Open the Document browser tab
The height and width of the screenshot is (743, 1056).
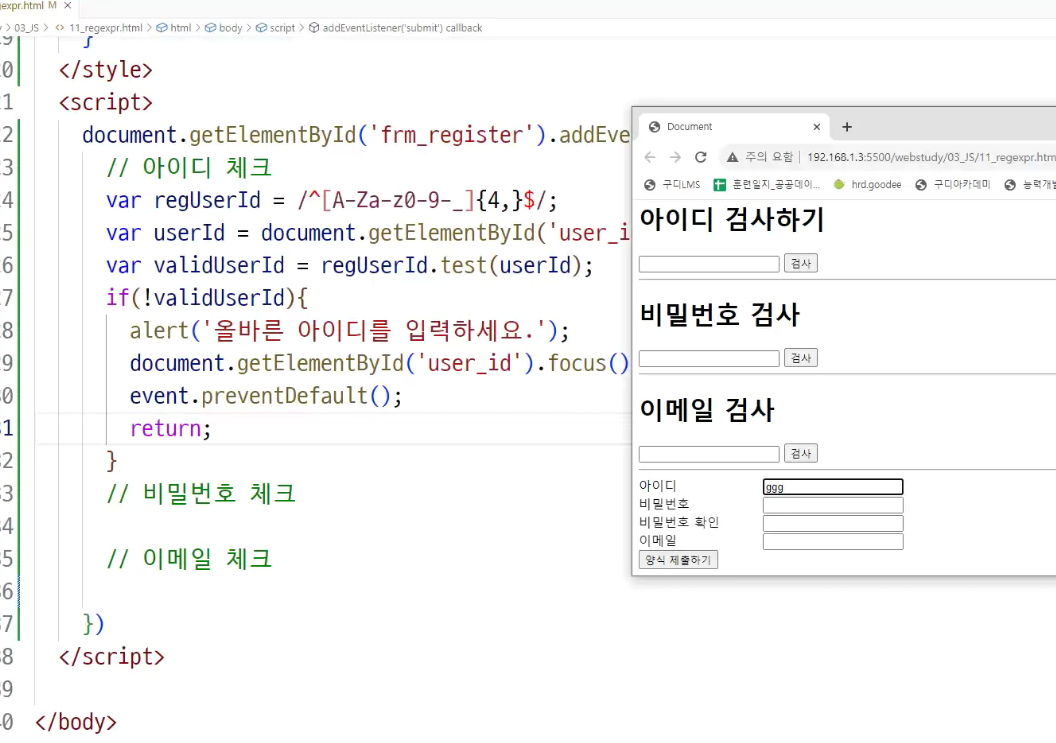click(x=731, y=127)
